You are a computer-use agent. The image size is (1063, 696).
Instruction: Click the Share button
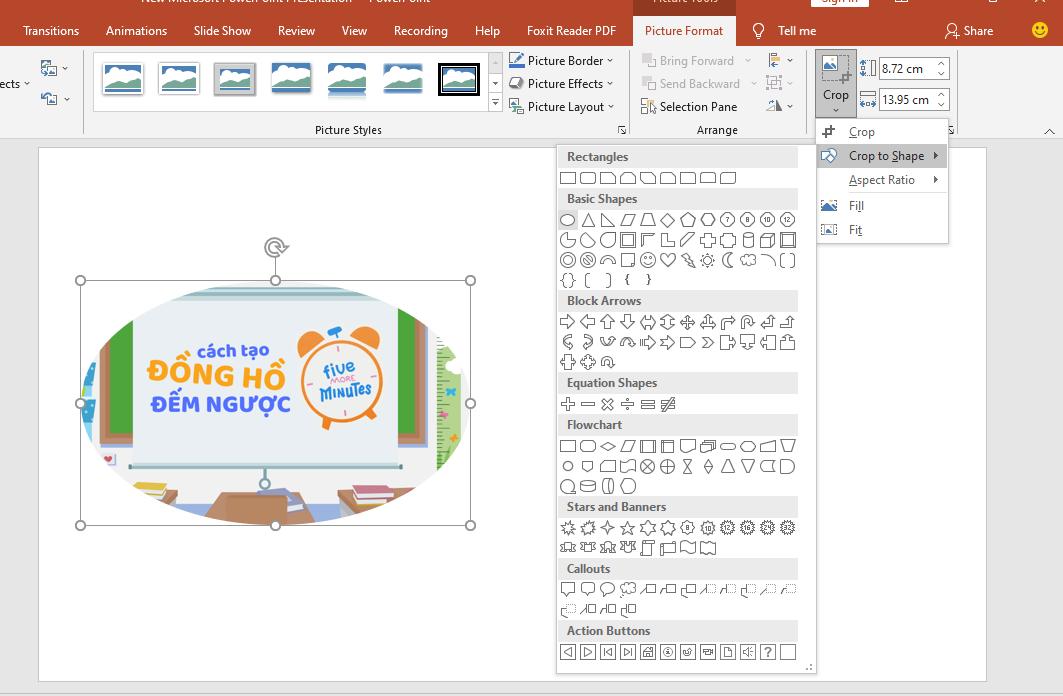[969, 31]
